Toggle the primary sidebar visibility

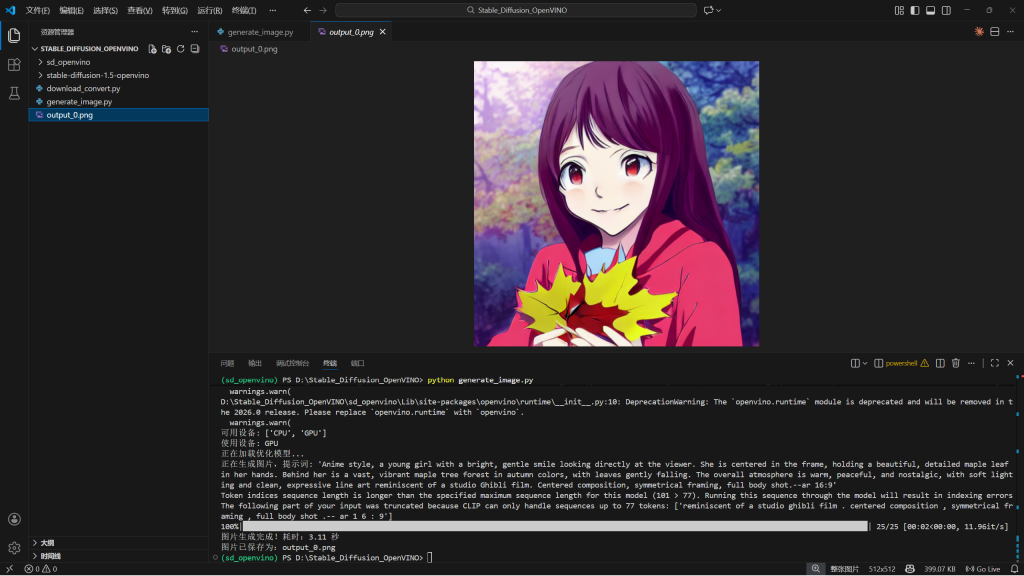[x=915, y=10]
